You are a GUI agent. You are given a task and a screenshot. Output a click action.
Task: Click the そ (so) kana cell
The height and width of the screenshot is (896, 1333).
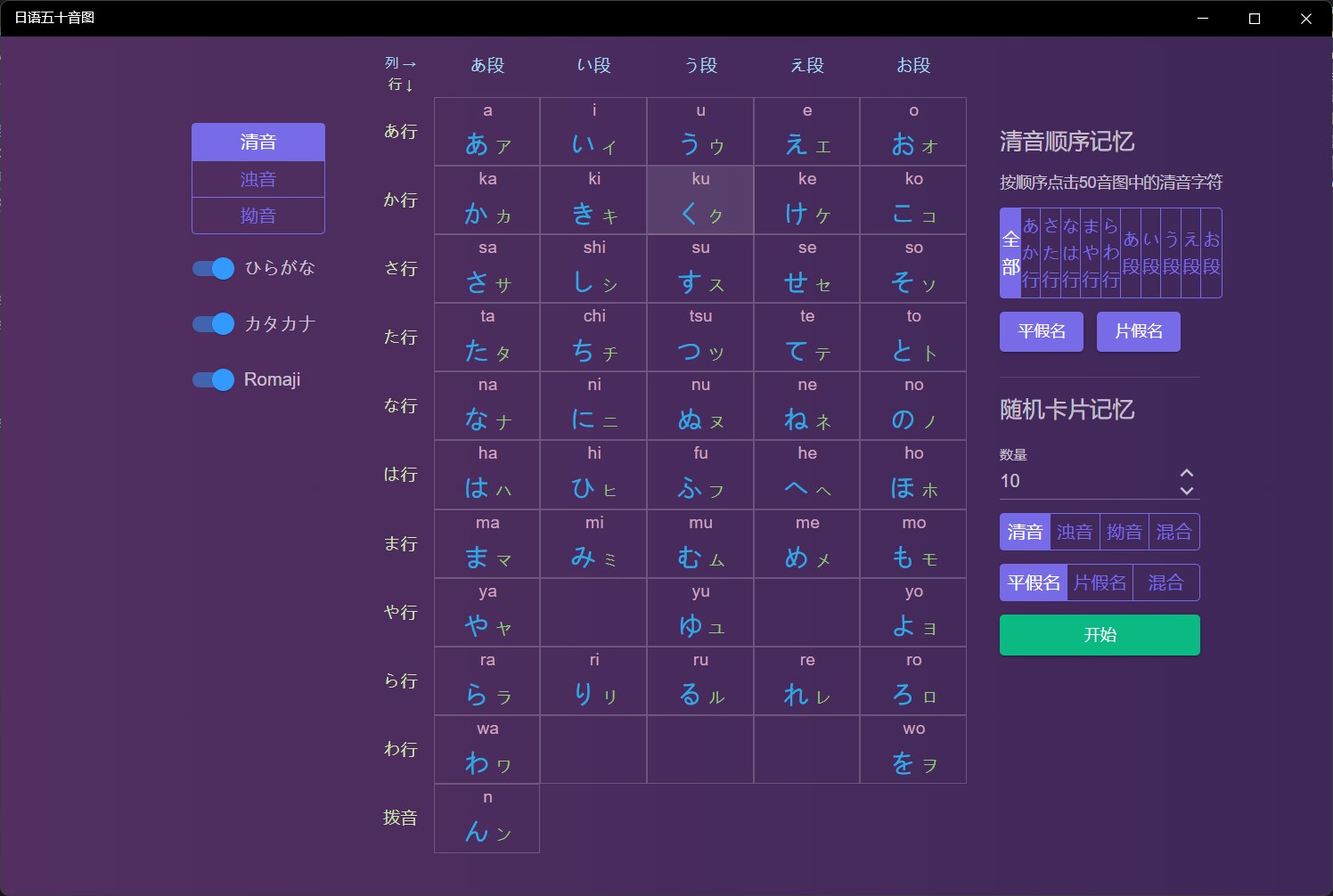pyautogui.click(x=913, y=269)
